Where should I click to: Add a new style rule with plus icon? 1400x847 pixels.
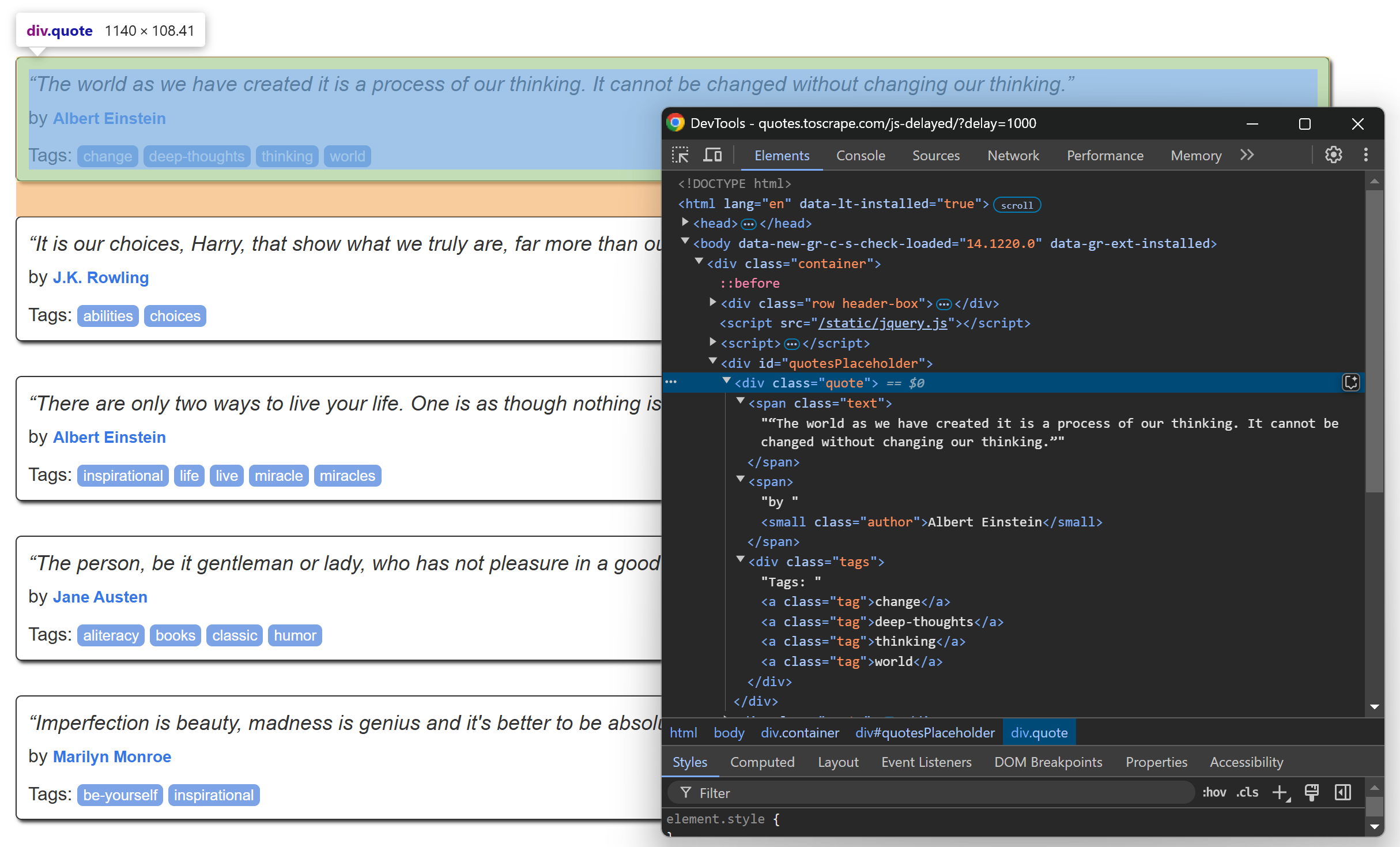coord(1281,793)
